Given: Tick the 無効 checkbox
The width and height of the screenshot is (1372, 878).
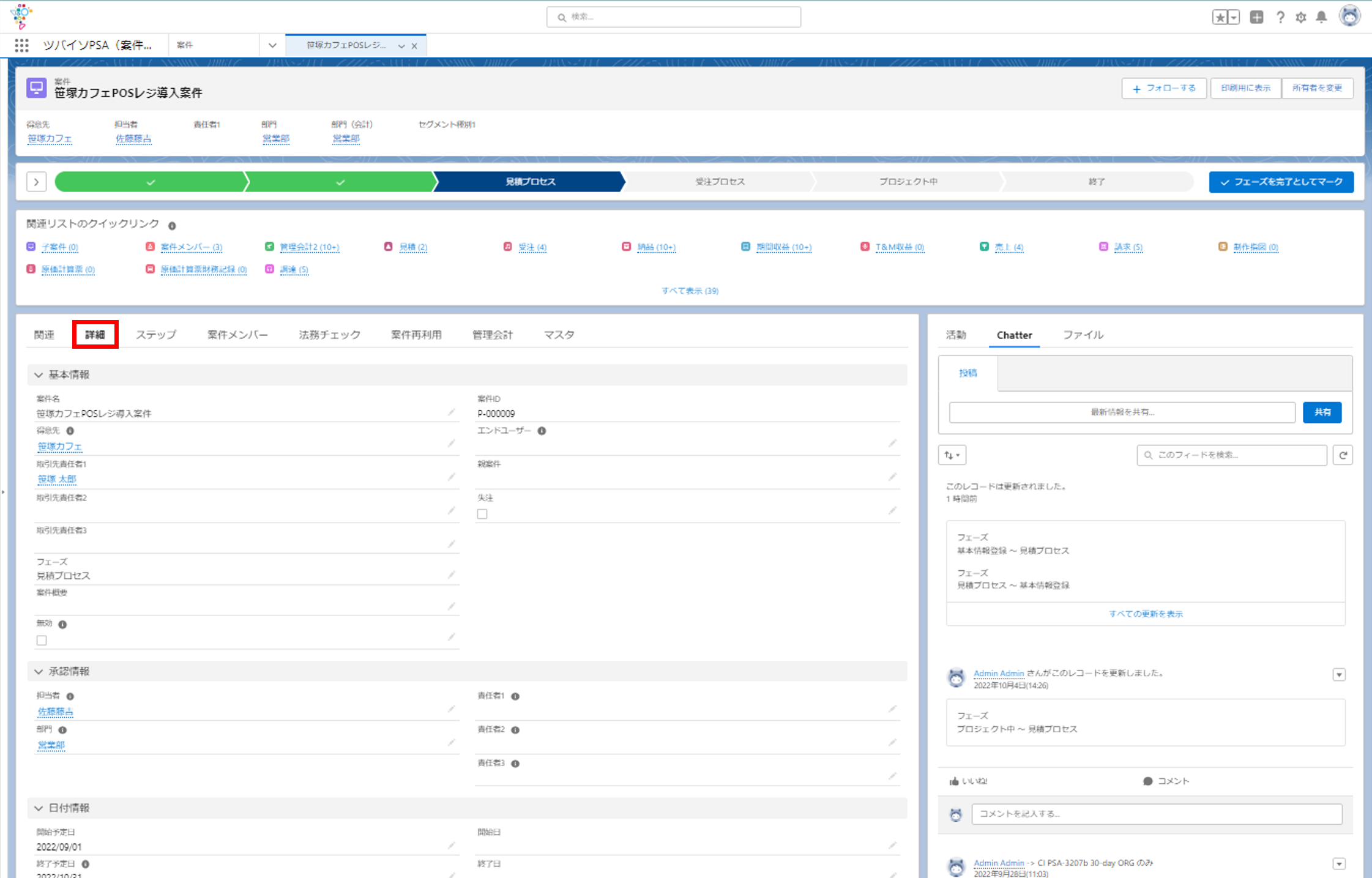Looking at the screenshot, I should (x=42, y=641).
